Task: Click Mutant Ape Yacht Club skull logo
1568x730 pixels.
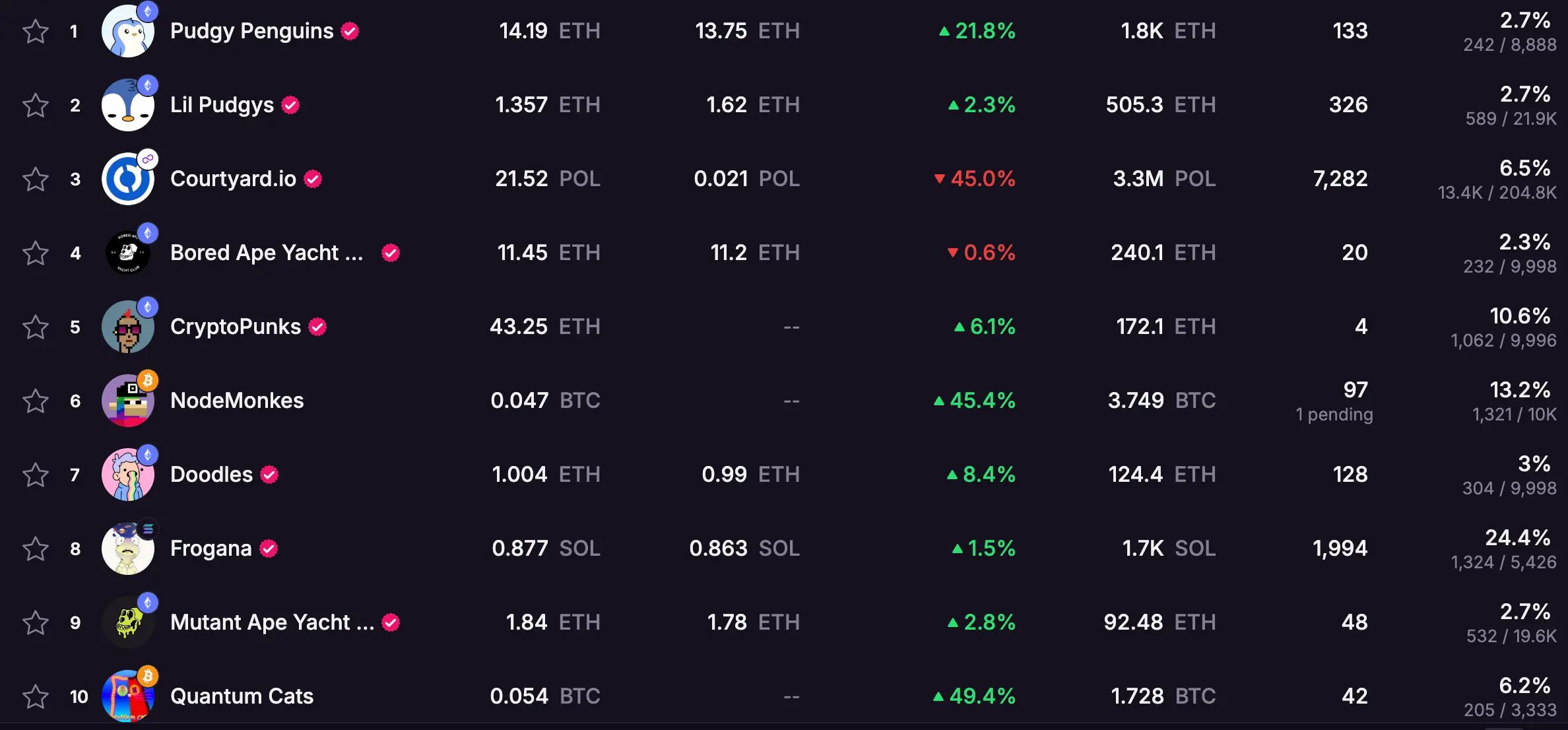Action: click(127, 622)
